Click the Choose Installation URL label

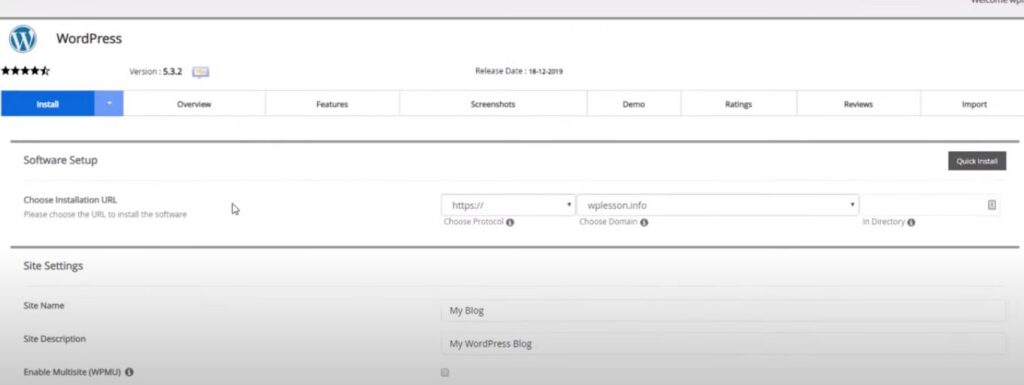click(x=70, y=200)
